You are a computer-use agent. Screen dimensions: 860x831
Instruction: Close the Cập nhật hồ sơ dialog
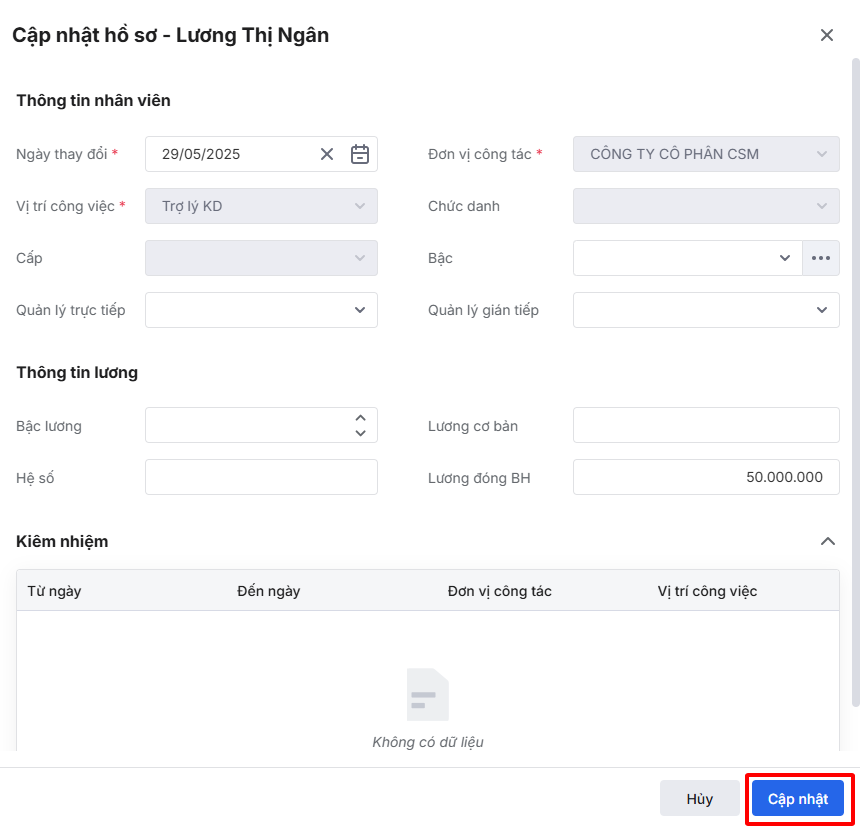pyautogui.click(x=827, y=35)
